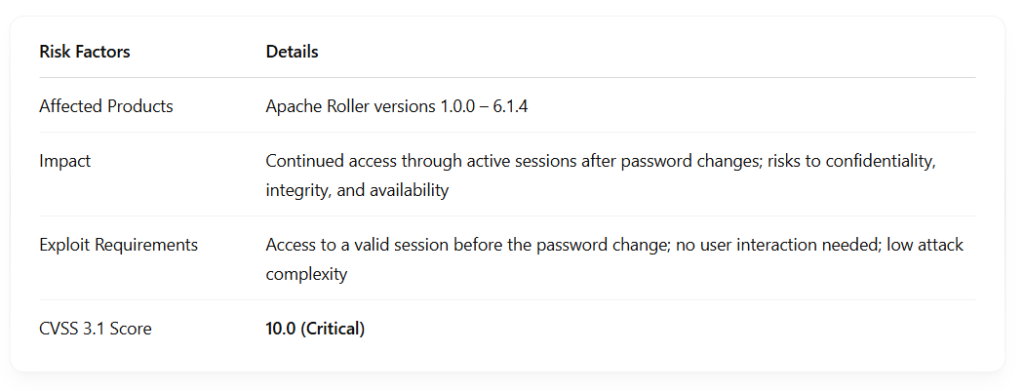Click the word 'complexity'
The image size is (1024, 391).
coord(306,274)
